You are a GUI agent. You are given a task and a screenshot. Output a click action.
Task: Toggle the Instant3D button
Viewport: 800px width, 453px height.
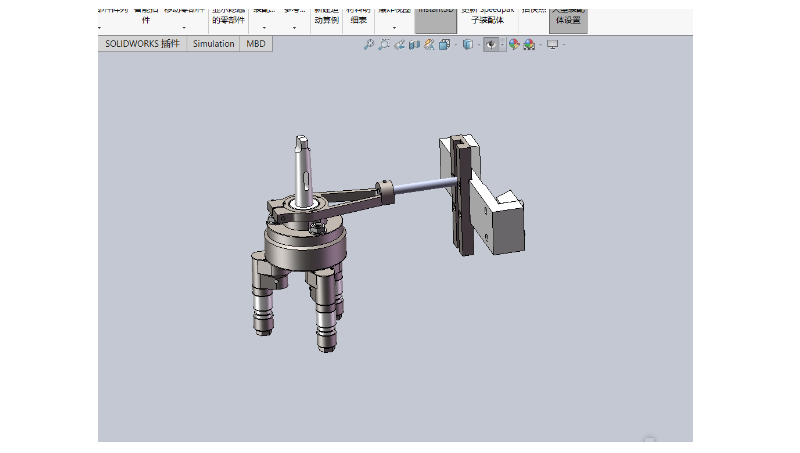[435, 19]
